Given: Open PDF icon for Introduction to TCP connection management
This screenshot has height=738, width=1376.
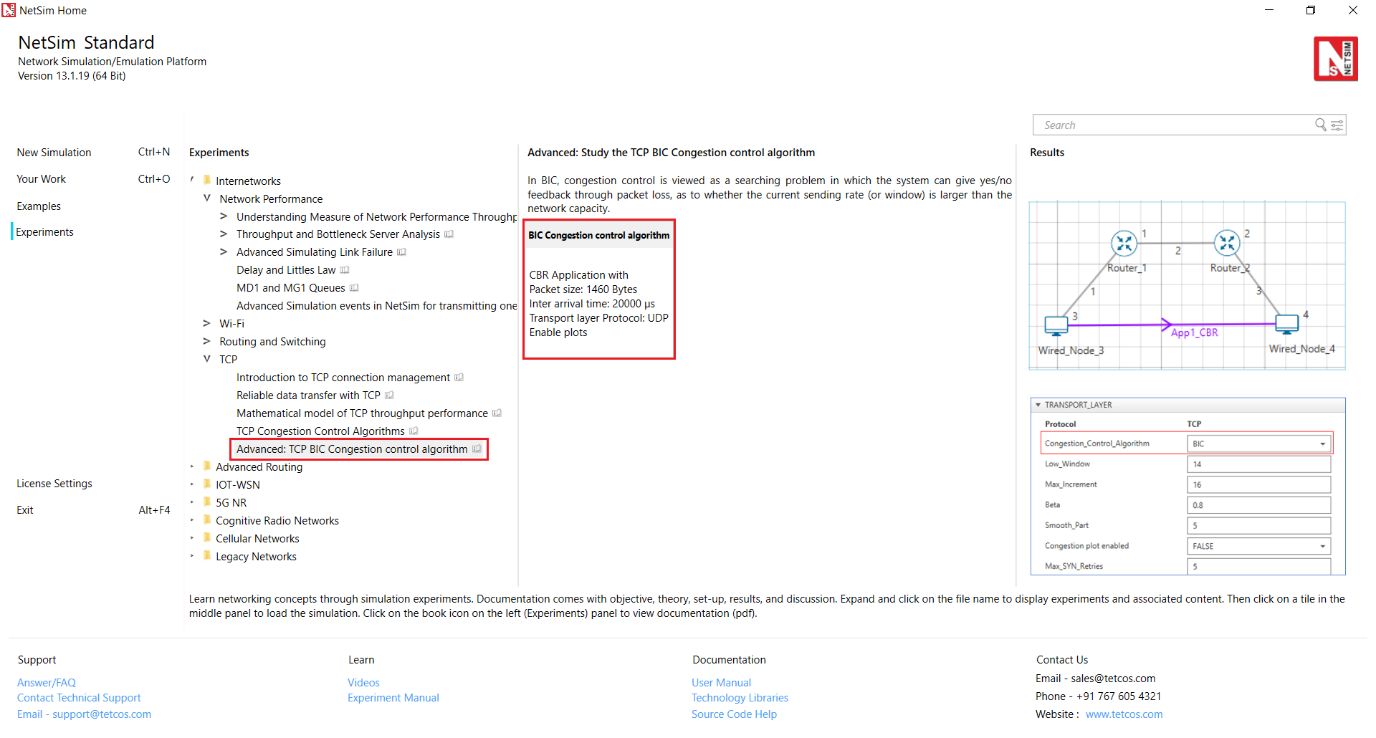Looking at the screenshot, I should (x=459, y=377).
